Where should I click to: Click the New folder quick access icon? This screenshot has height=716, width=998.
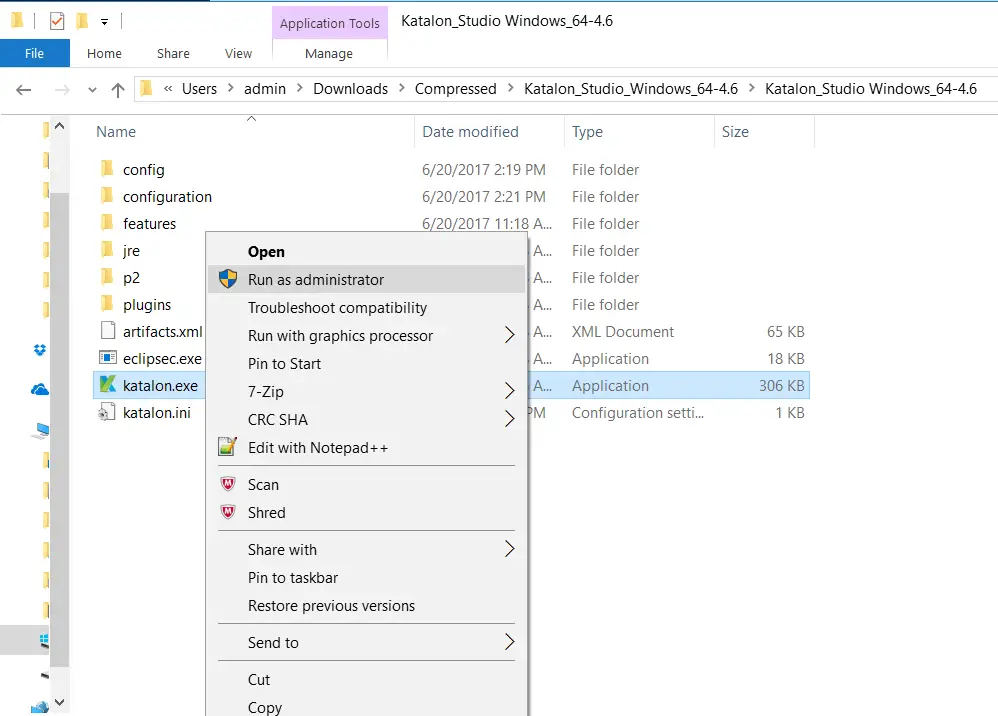click(x=82, y=21)
